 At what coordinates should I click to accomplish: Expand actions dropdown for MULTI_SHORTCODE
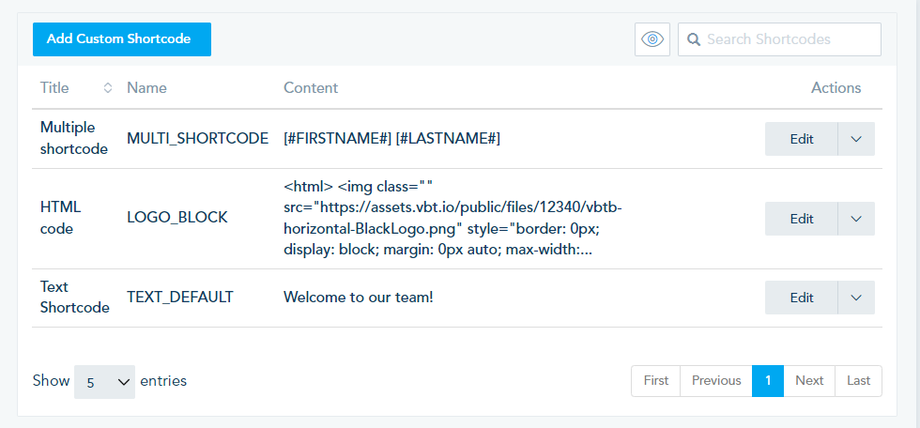tap(856, 139)
